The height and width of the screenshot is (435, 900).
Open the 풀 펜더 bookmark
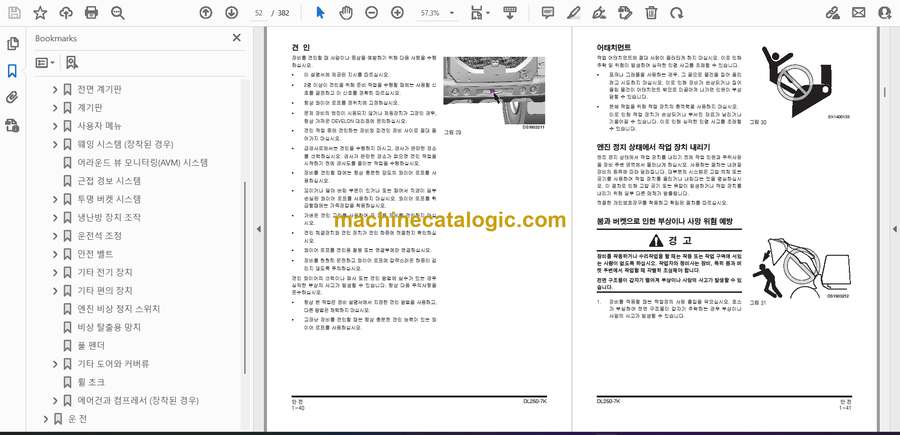click(91, 345)
